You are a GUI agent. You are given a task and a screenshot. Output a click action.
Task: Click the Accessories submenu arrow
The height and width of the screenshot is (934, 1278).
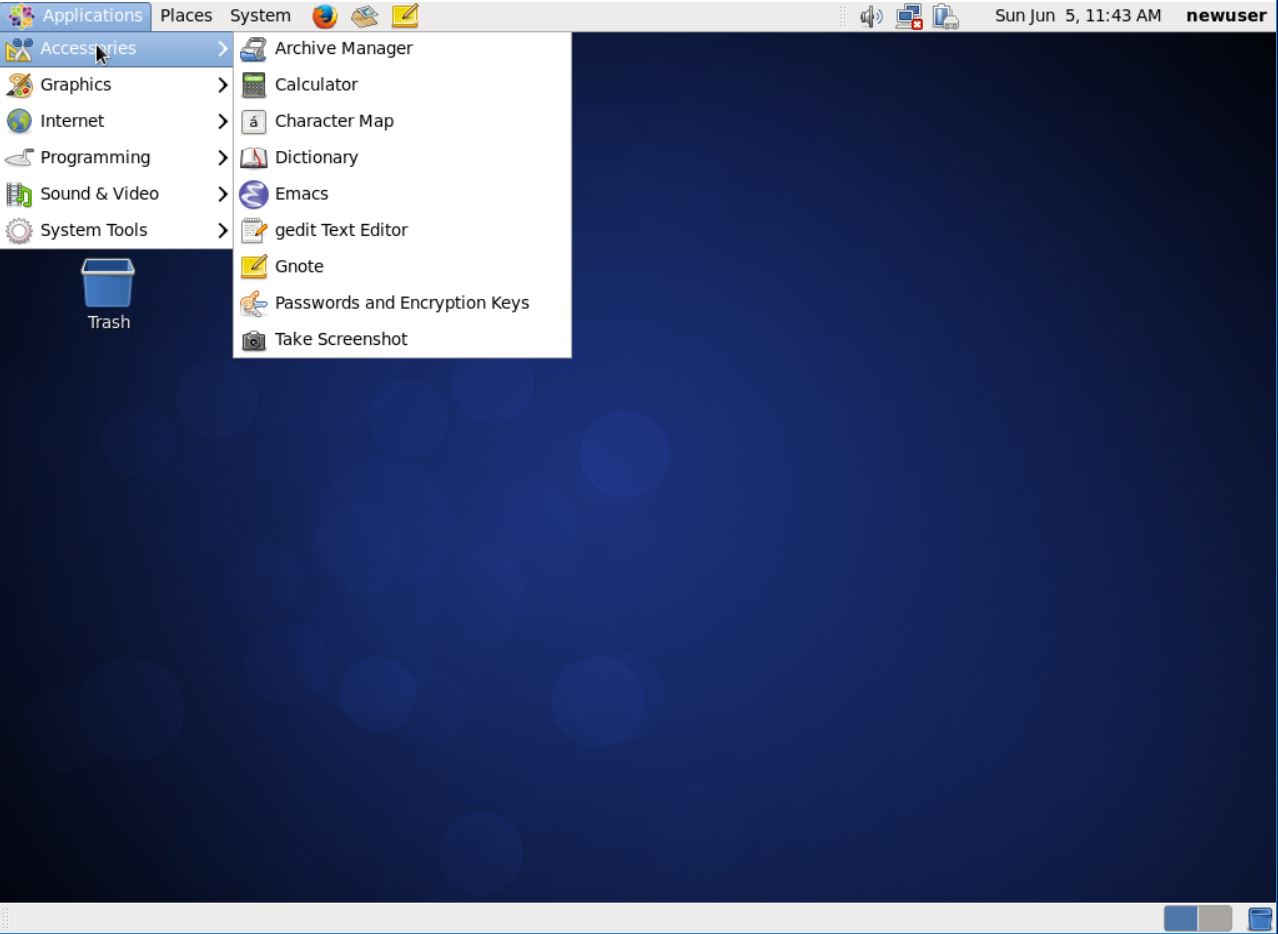(x=223, y=48)
